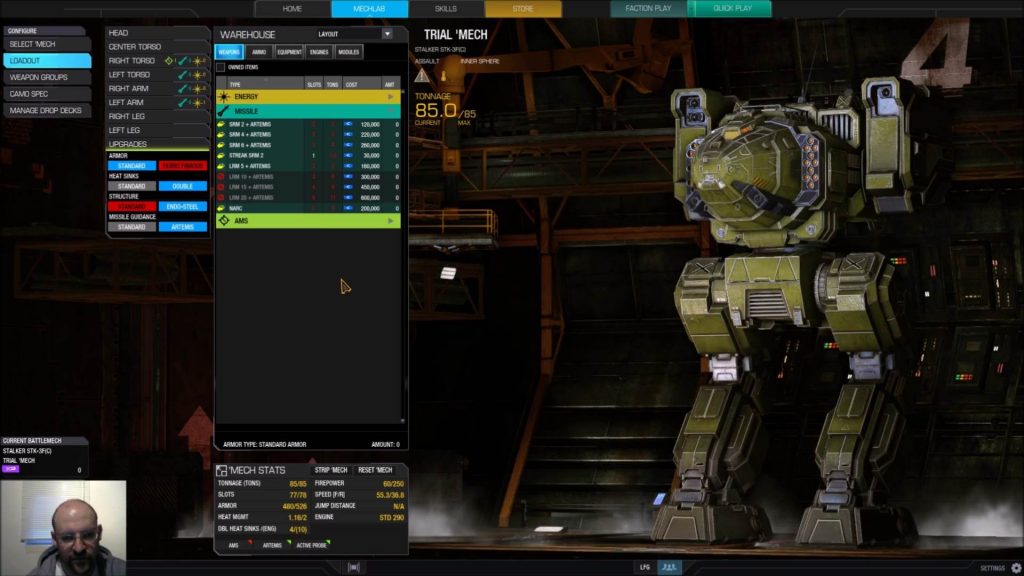
Task: Open the Layout dropdown arrow
Action: (387, 34)
